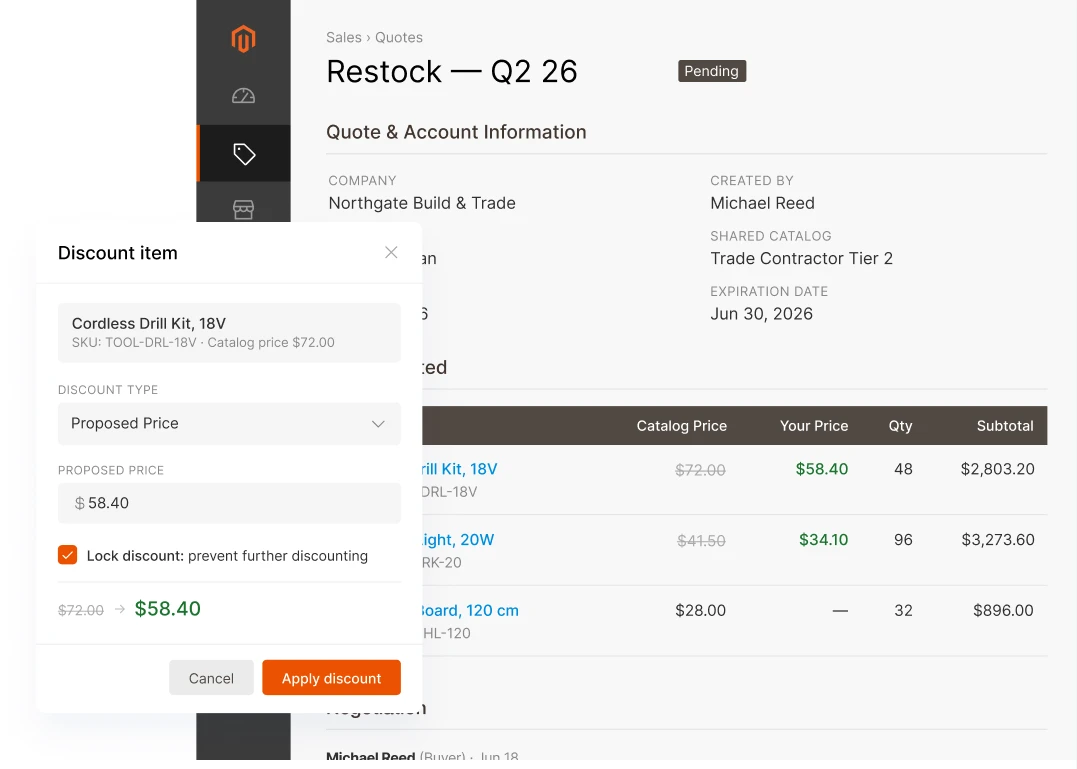The height and width of the screenshot is (769, 1077).
Task: Click the $3,273.60 subtotal value
Action: tap(998, 540)
